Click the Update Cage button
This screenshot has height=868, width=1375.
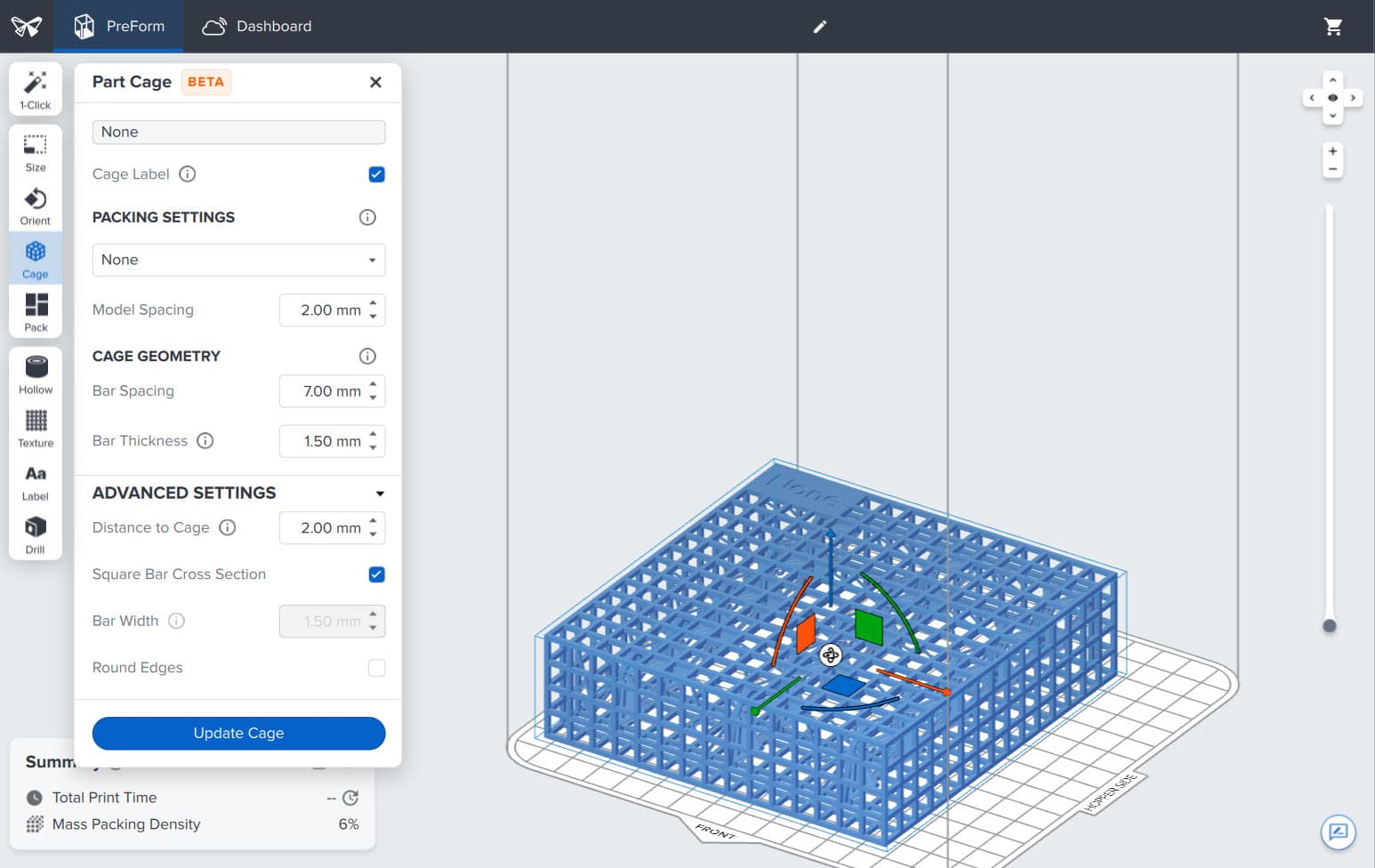(x=238, y=733)
